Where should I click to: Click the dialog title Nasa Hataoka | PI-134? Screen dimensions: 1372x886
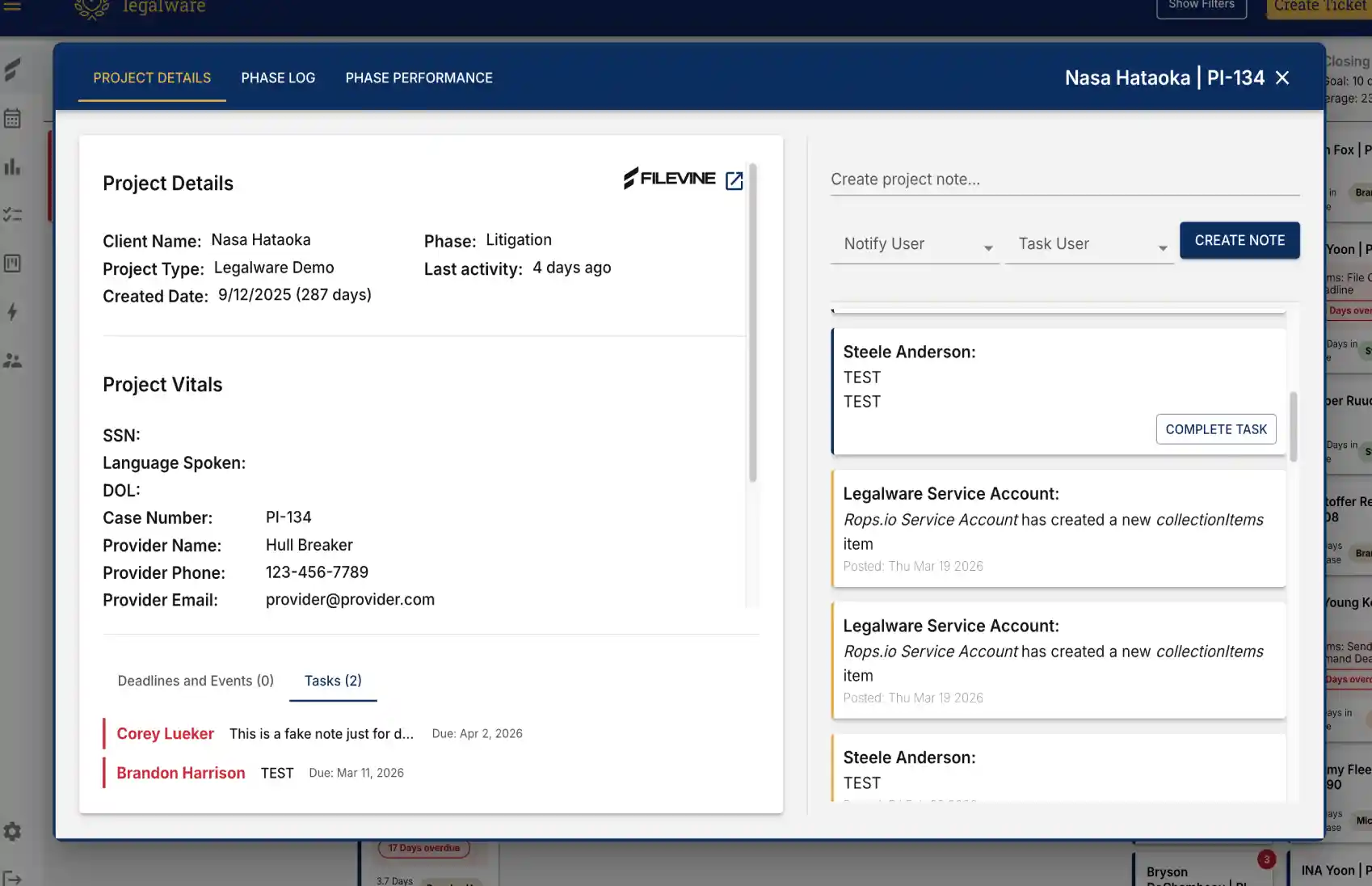1164,78
